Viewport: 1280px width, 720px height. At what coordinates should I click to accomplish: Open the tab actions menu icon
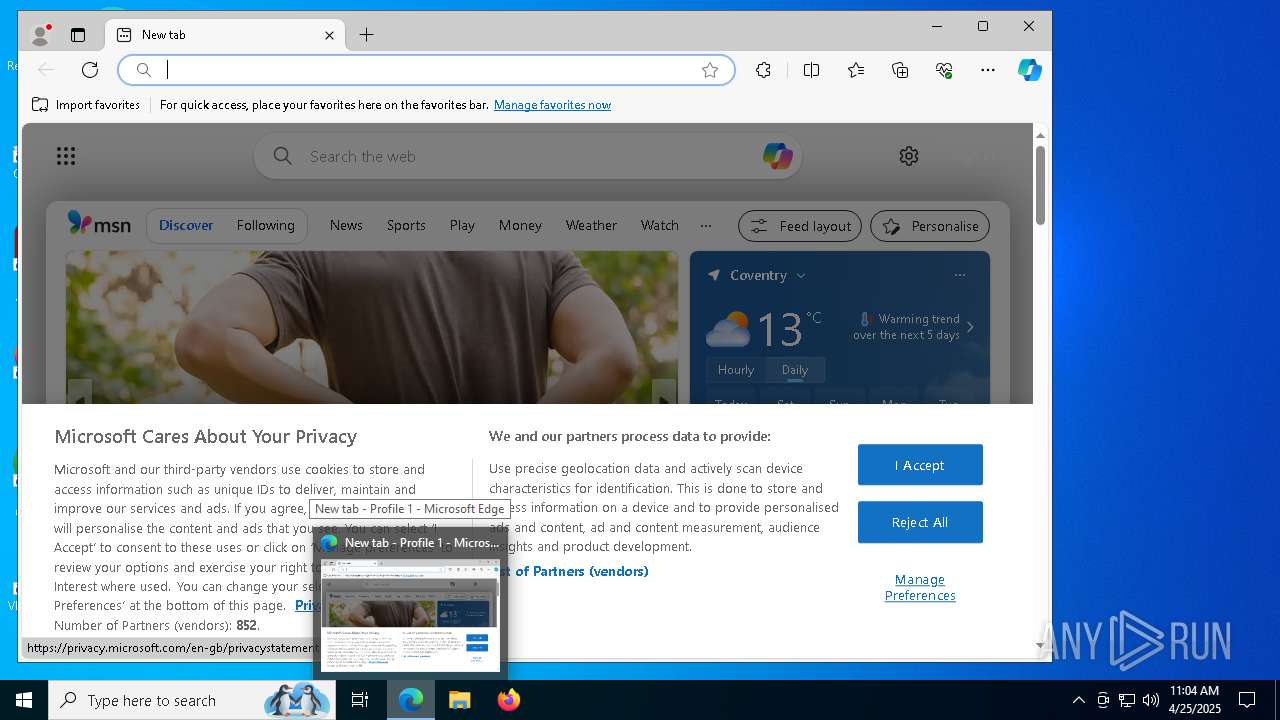point(78,35)
